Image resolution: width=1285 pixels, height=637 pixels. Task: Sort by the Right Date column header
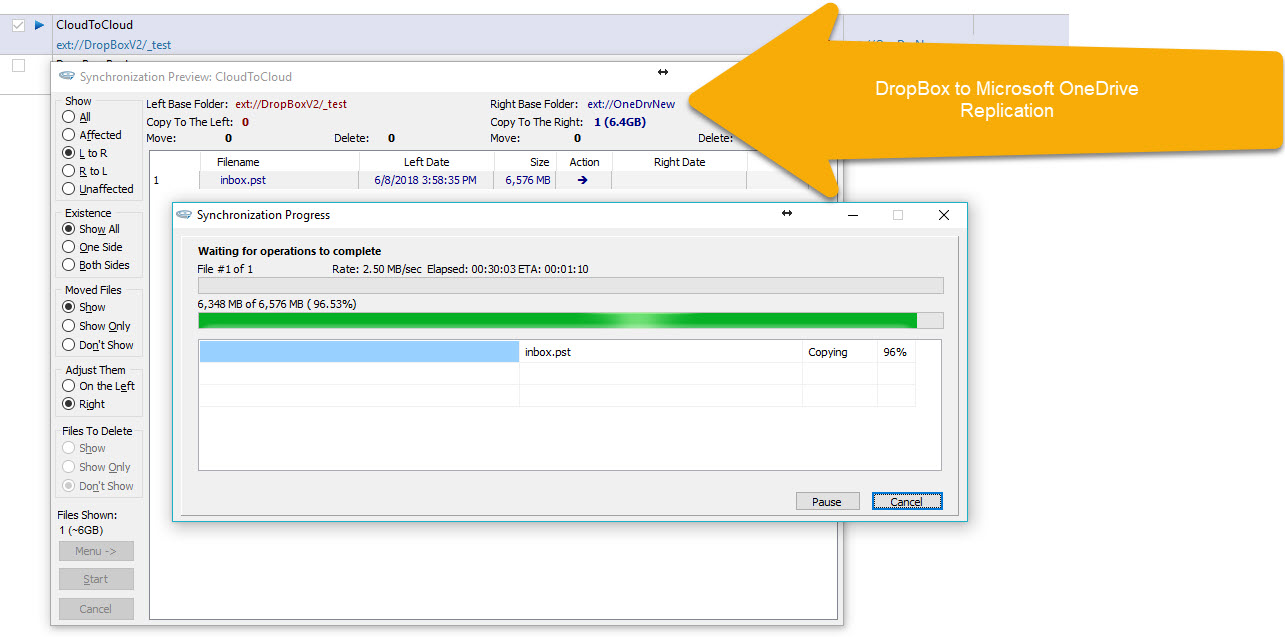(x=680, y=162)
